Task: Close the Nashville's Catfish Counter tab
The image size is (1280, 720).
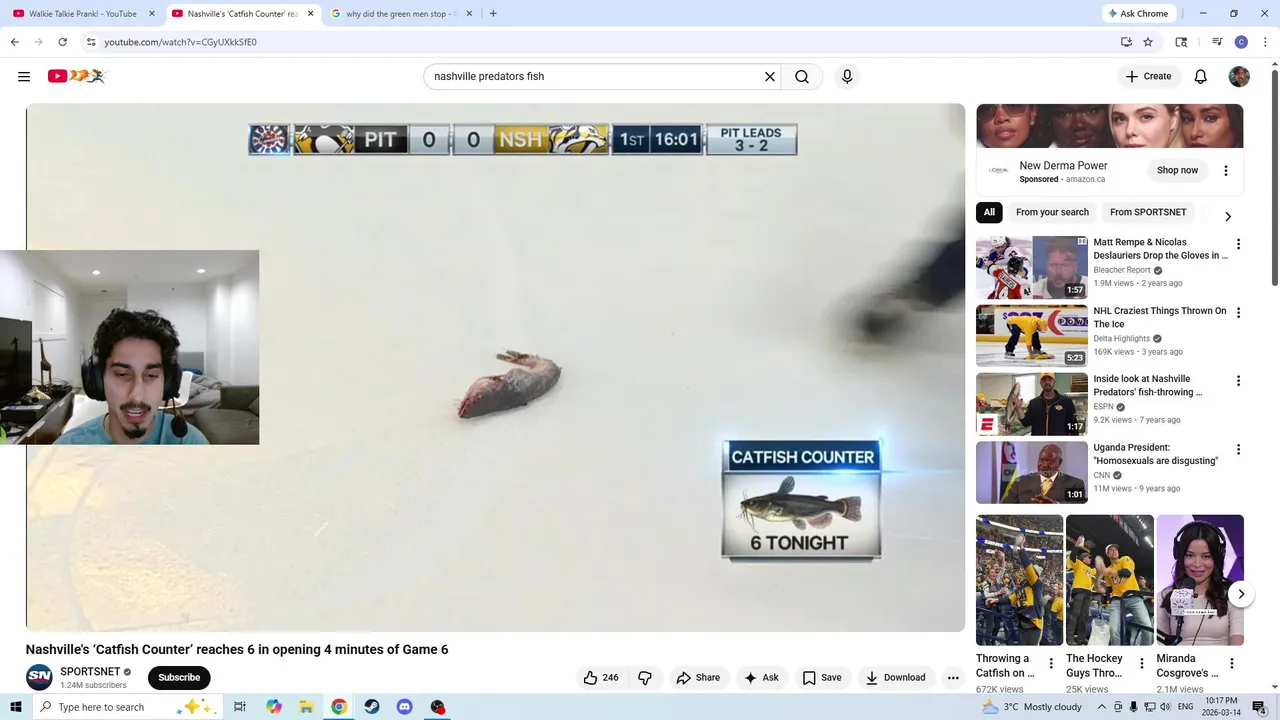Action: click(x=311, y=14)
